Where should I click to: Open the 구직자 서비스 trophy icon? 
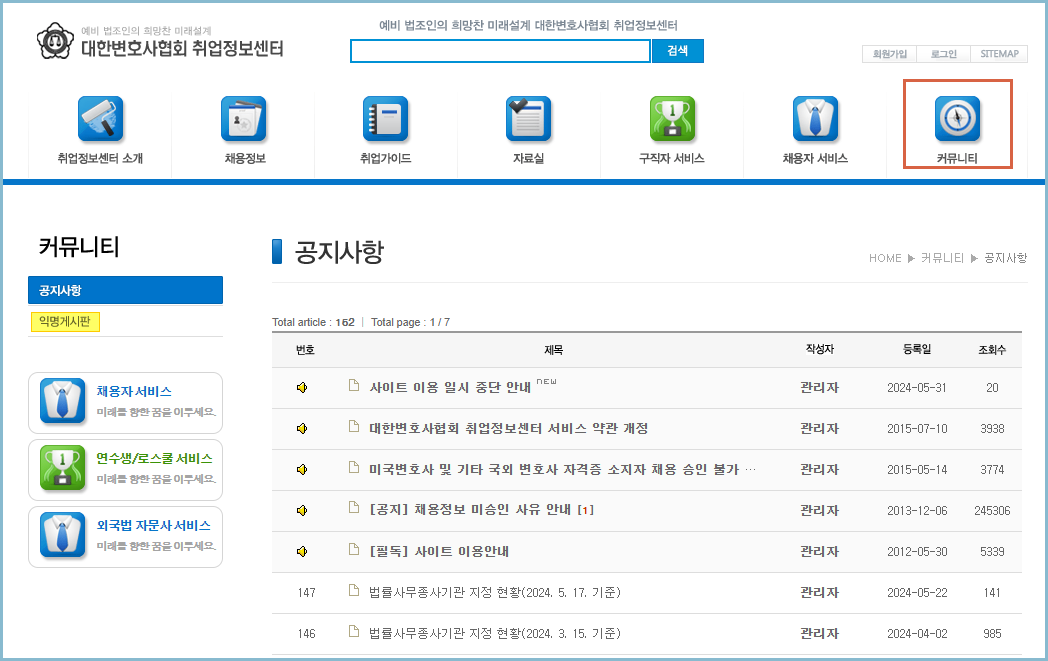point(672,118)
